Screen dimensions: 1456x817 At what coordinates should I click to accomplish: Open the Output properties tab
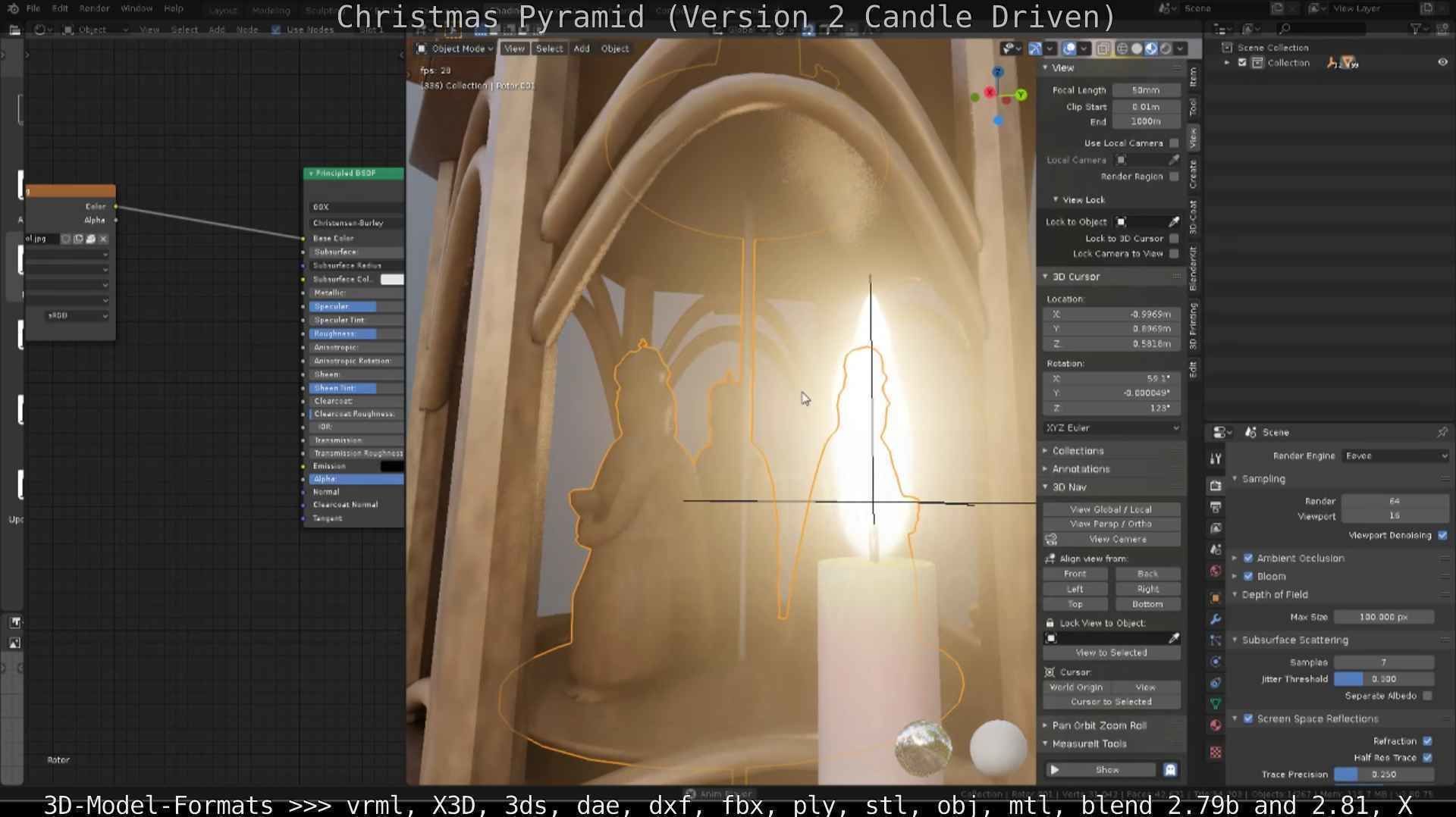(1216, 507)
